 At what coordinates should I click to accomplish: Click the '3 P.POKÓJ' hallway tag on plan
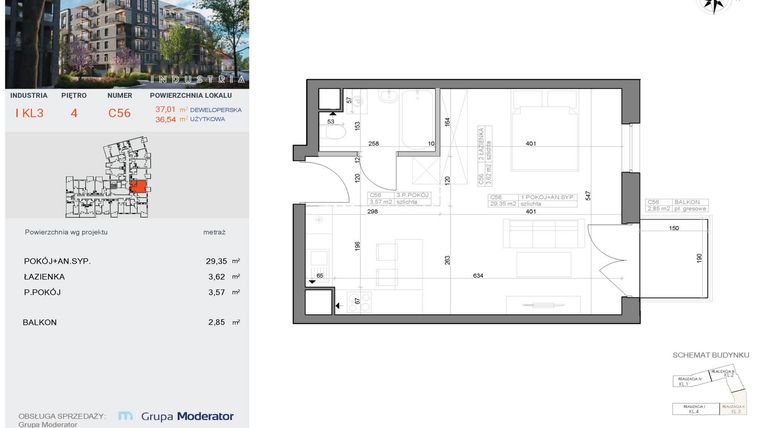pyautogui.click(x=399, y=199)
